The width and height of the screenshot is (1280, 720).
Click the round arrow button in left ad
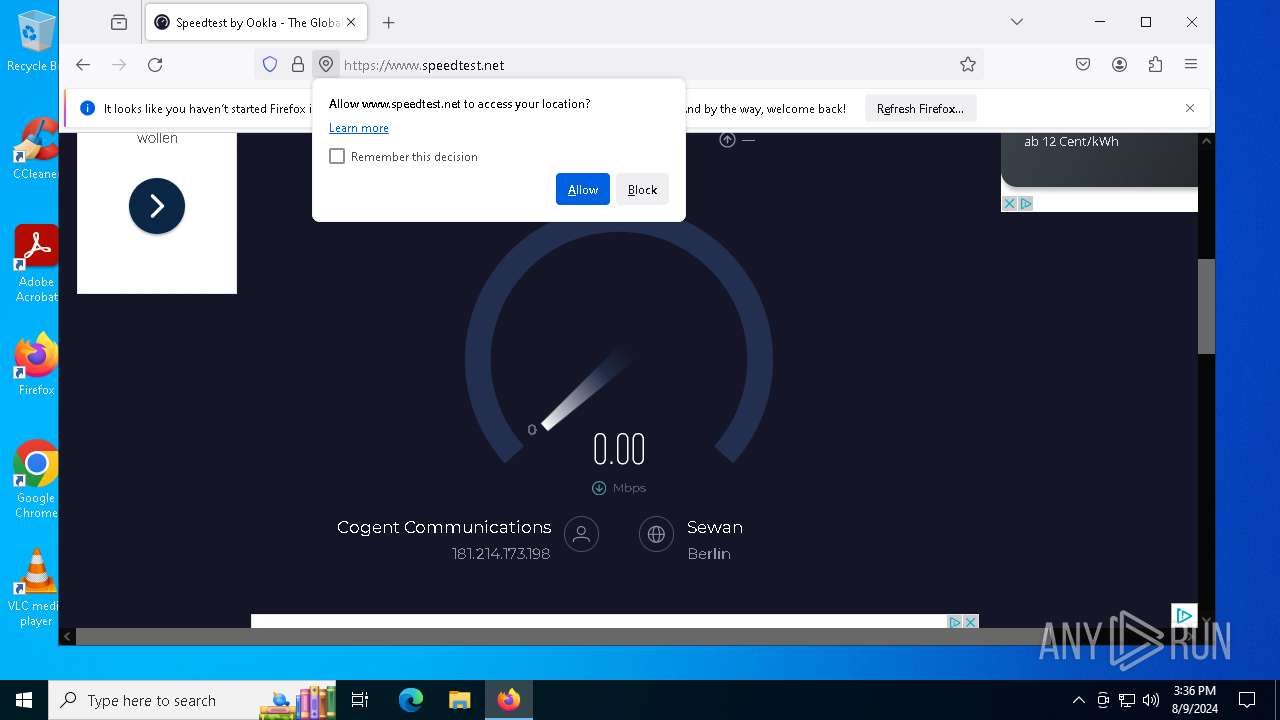click(x=157, y=206)
